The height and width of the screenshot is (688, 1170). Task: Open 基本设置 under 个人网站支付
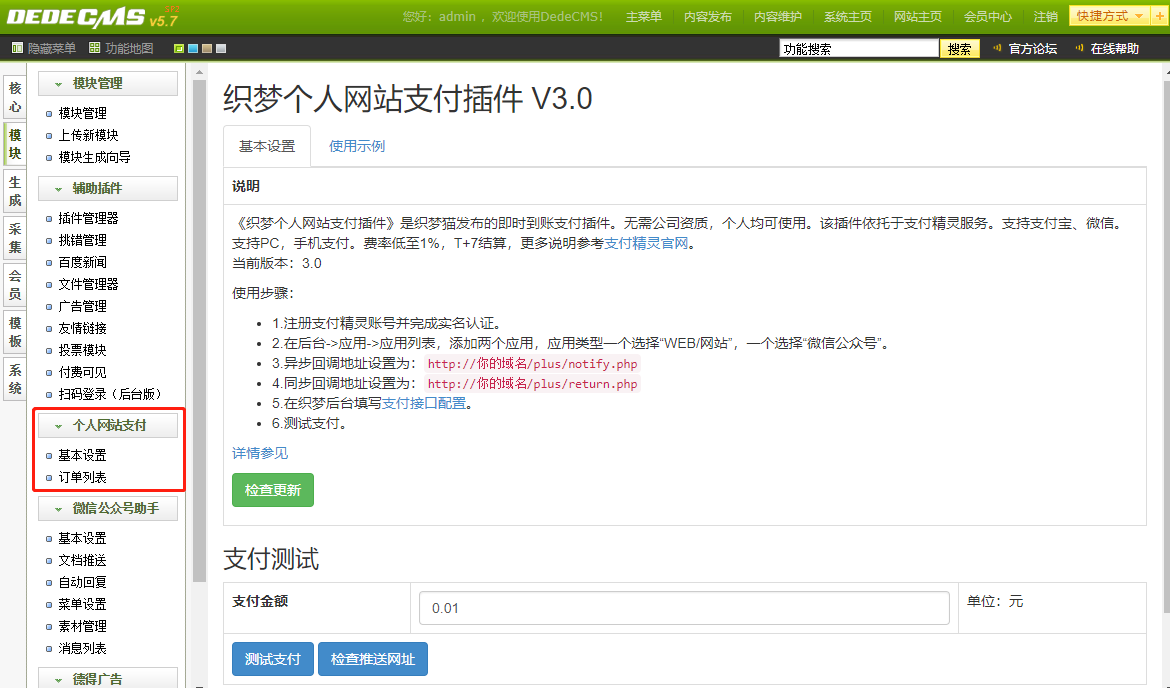pos(83,455)
